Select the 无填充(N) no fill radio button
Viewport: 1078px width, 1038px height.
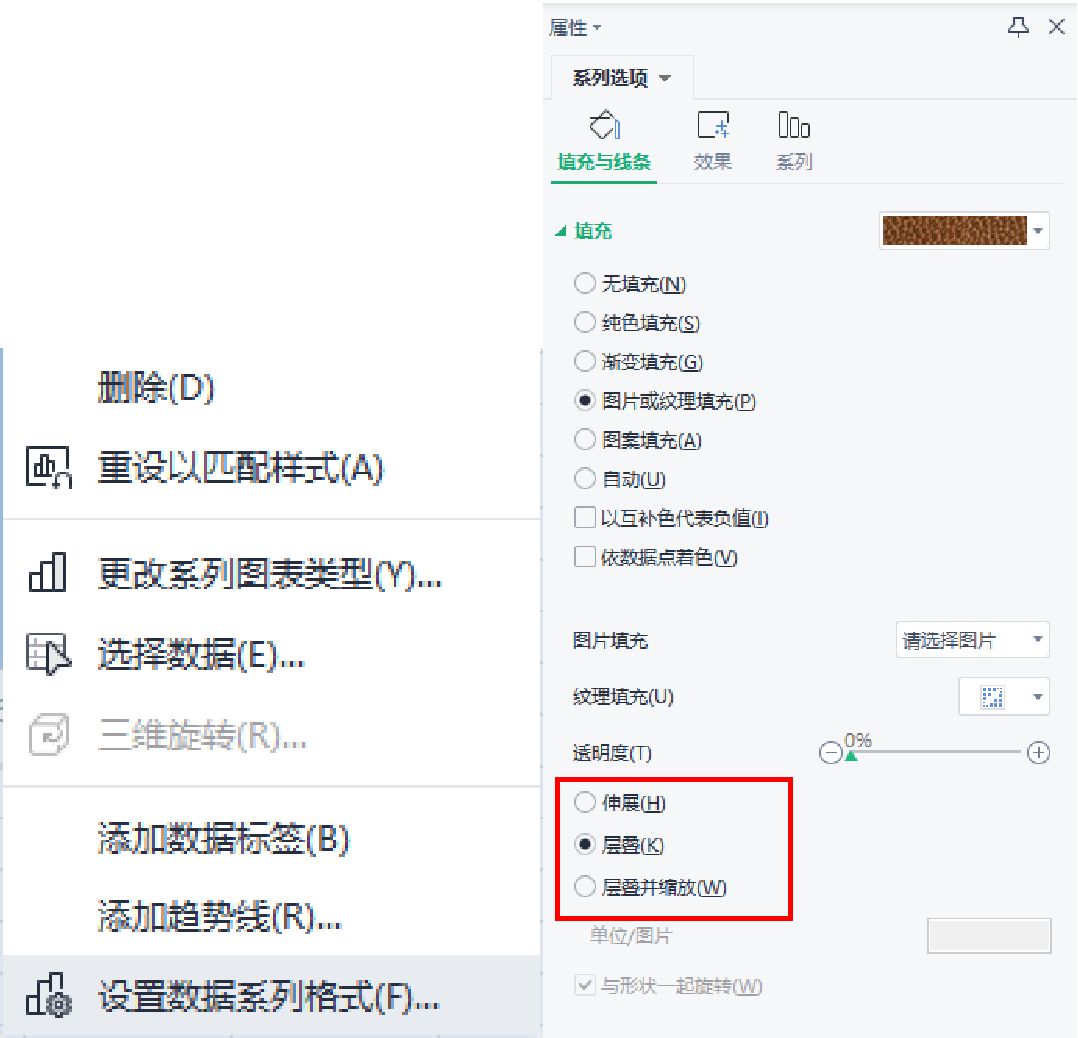[584, 283]
